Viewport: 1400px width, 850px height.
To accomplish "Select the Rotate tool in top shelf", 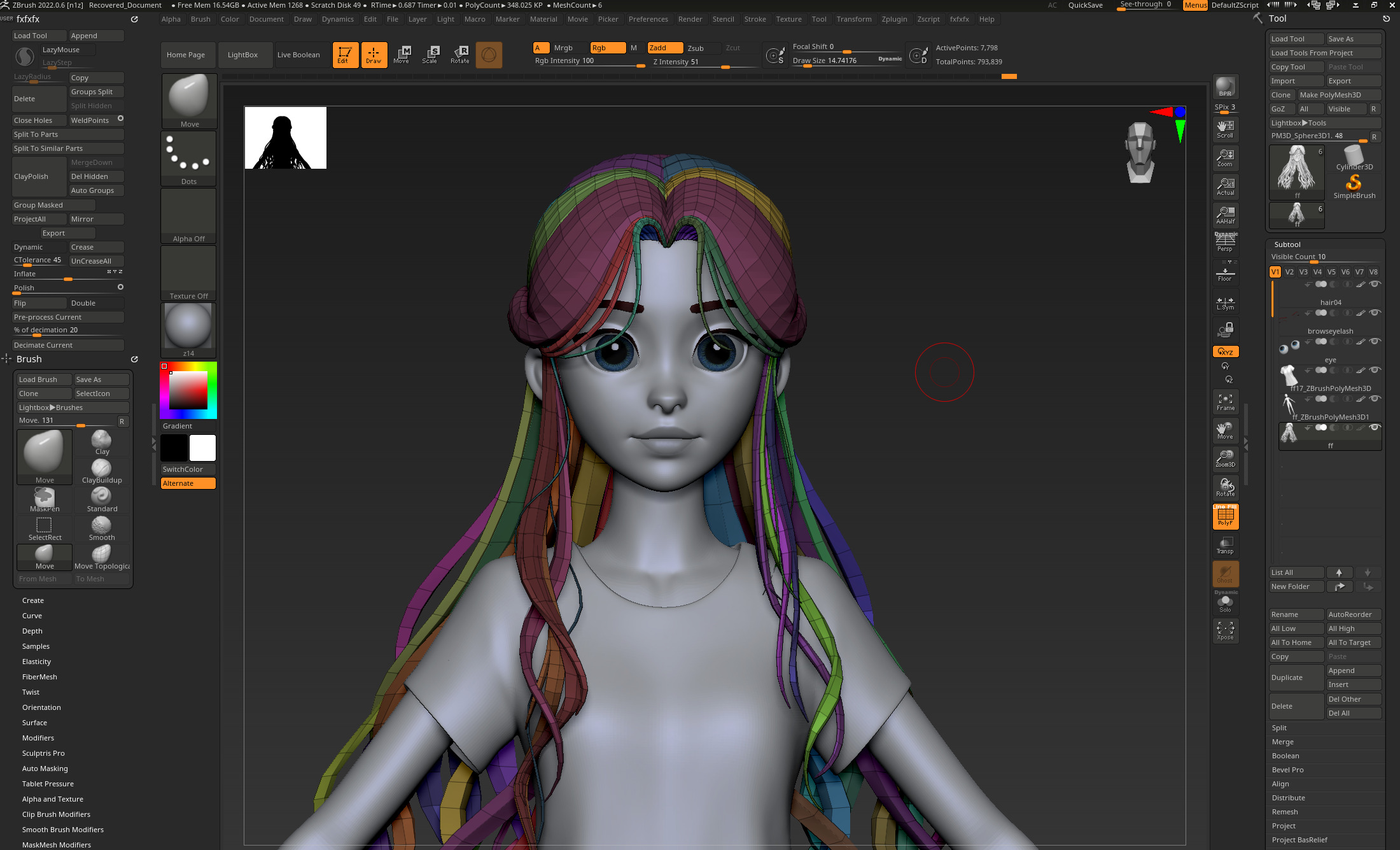I will point(460,55).
